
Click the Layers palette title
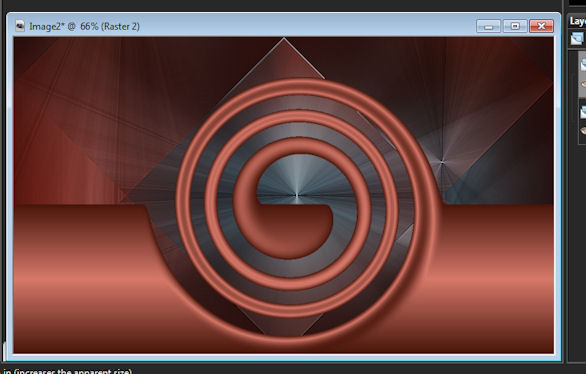578,21
